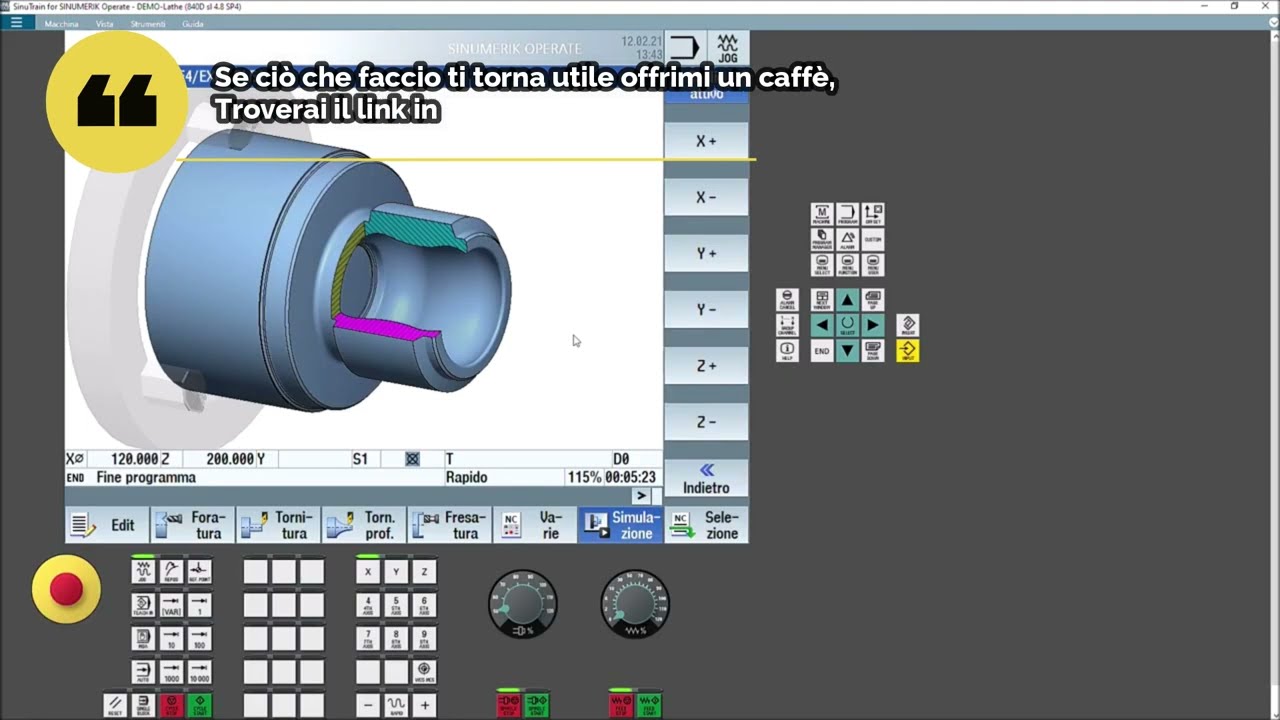
Task: Expand softkey bar with > arrow
Action: [641, 496]
